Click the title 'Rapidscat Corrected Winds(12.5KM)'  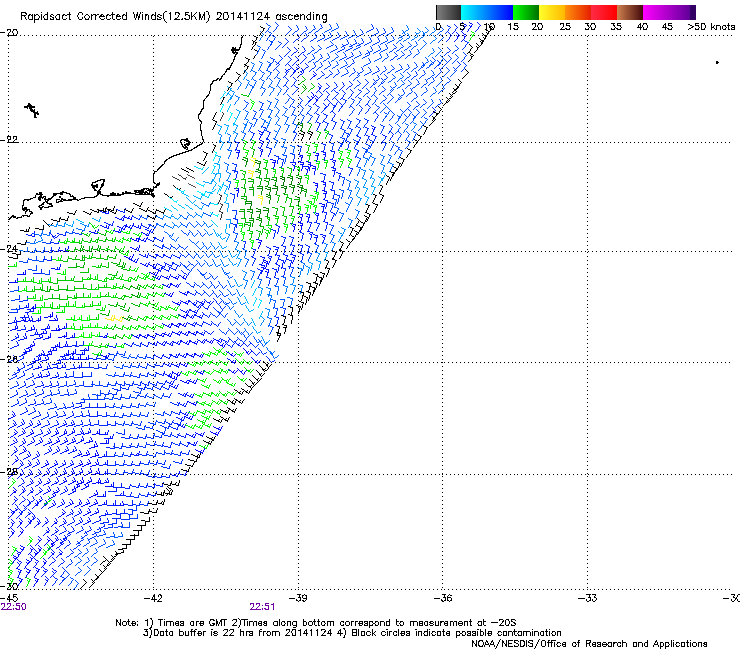pos(115,17)
